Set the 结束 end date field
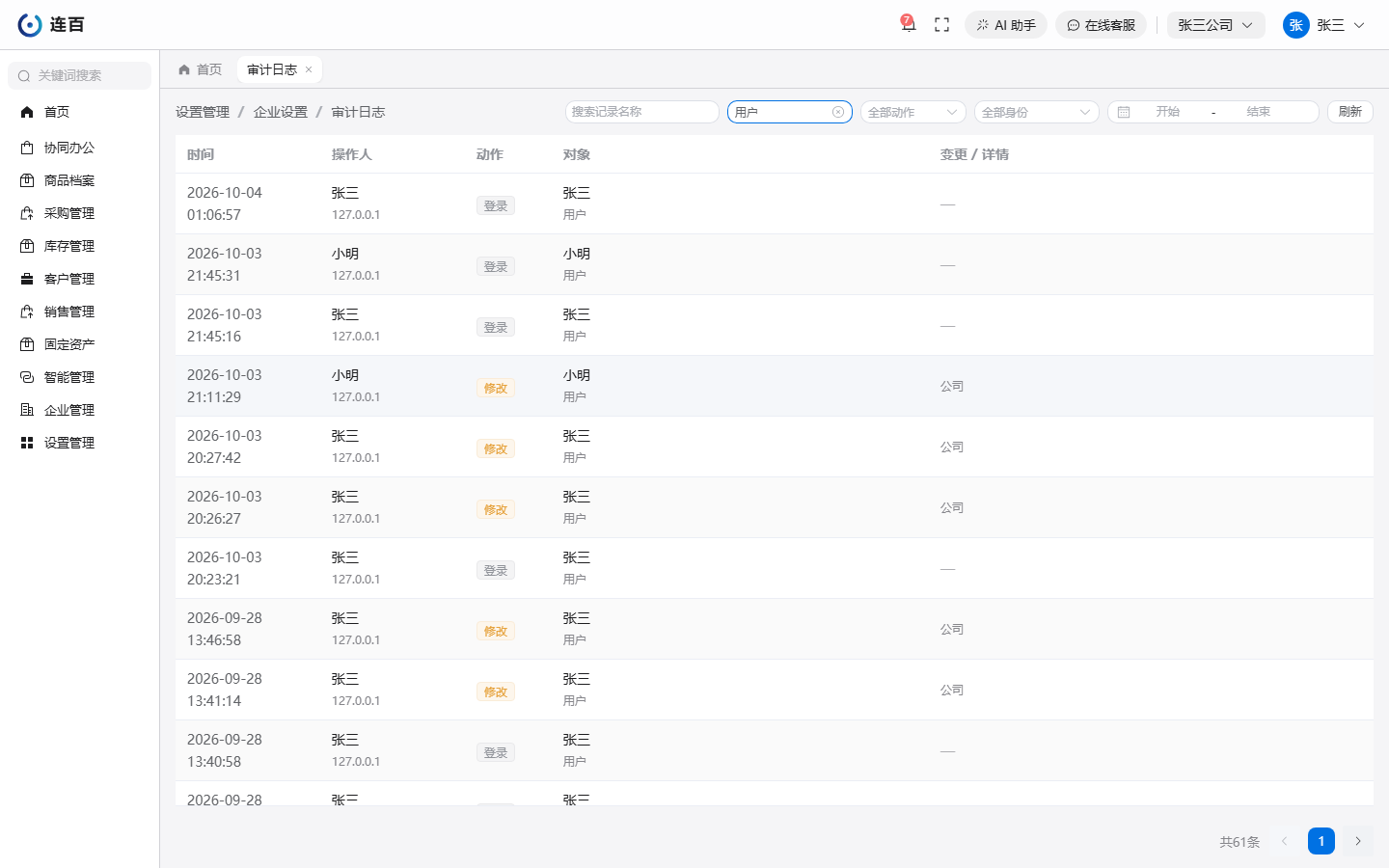 click(1259, 112)
